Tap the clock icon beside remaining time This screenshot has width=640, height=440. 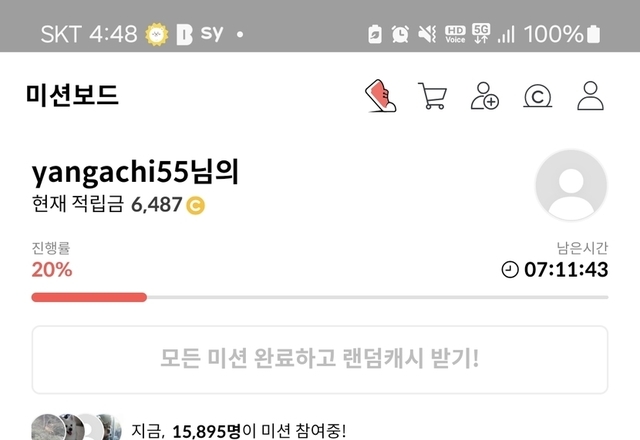pyautogui.click(x=510, y=270)
